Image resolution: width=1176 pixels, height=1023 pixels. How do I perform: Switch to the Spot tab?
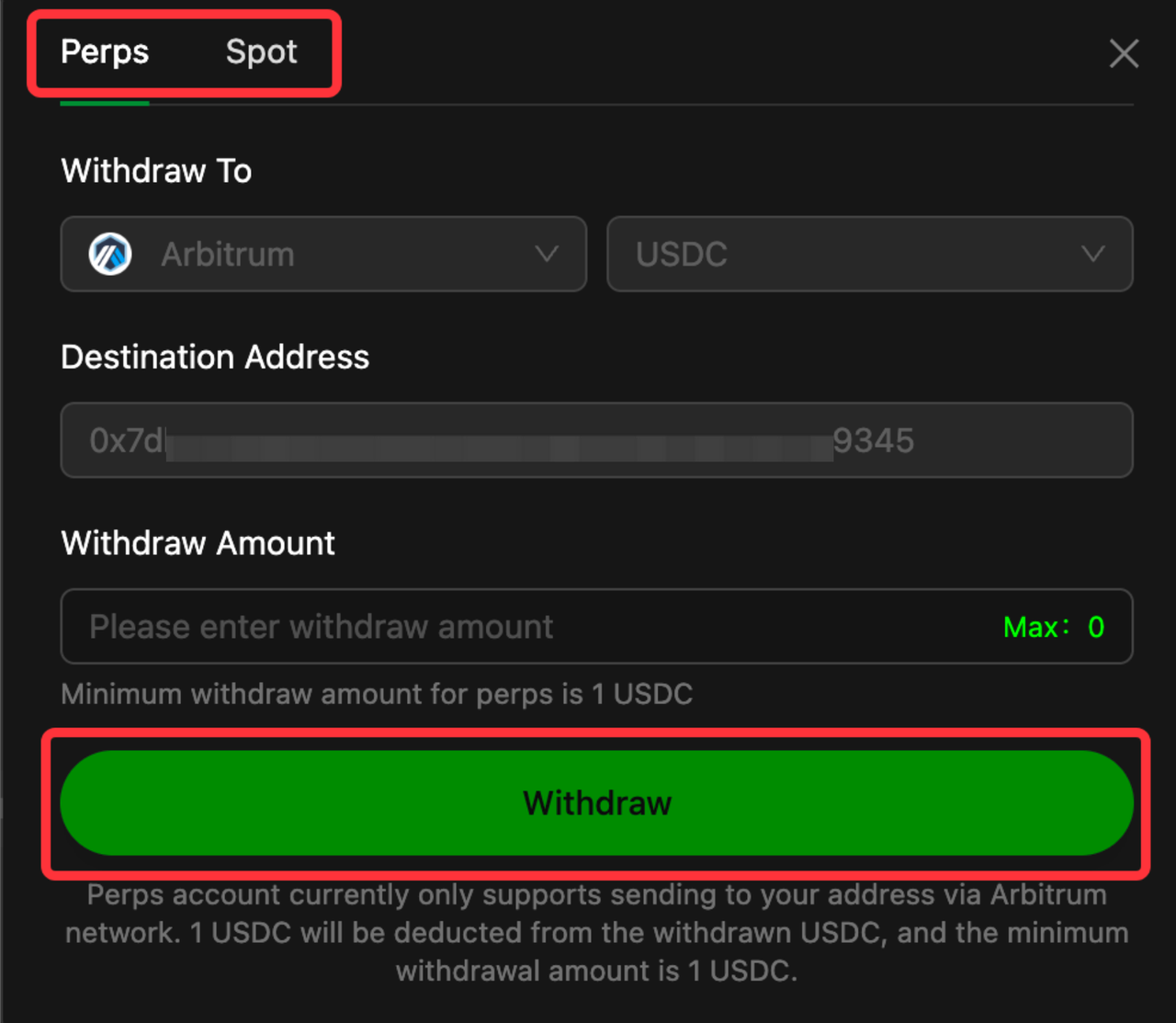[x=261, y=52]
